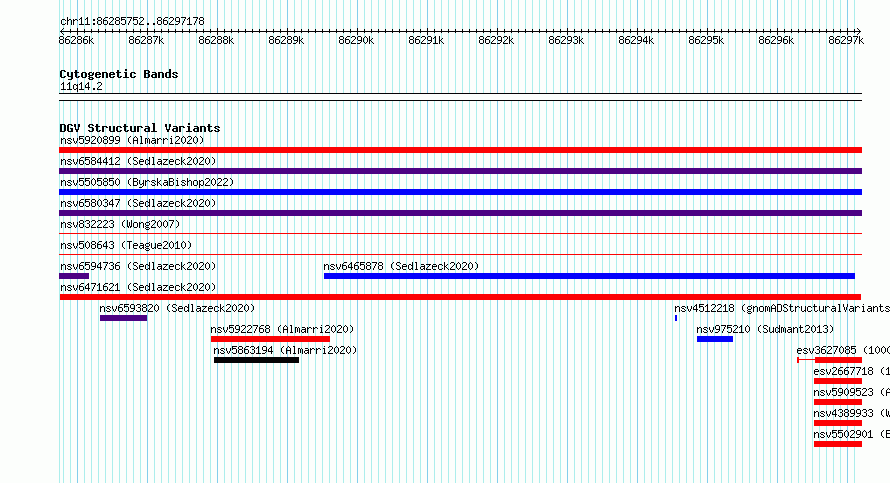The image size is (890, 483).
Task: Select the short purple nsv6594736 bar
Action: point(74,276)
